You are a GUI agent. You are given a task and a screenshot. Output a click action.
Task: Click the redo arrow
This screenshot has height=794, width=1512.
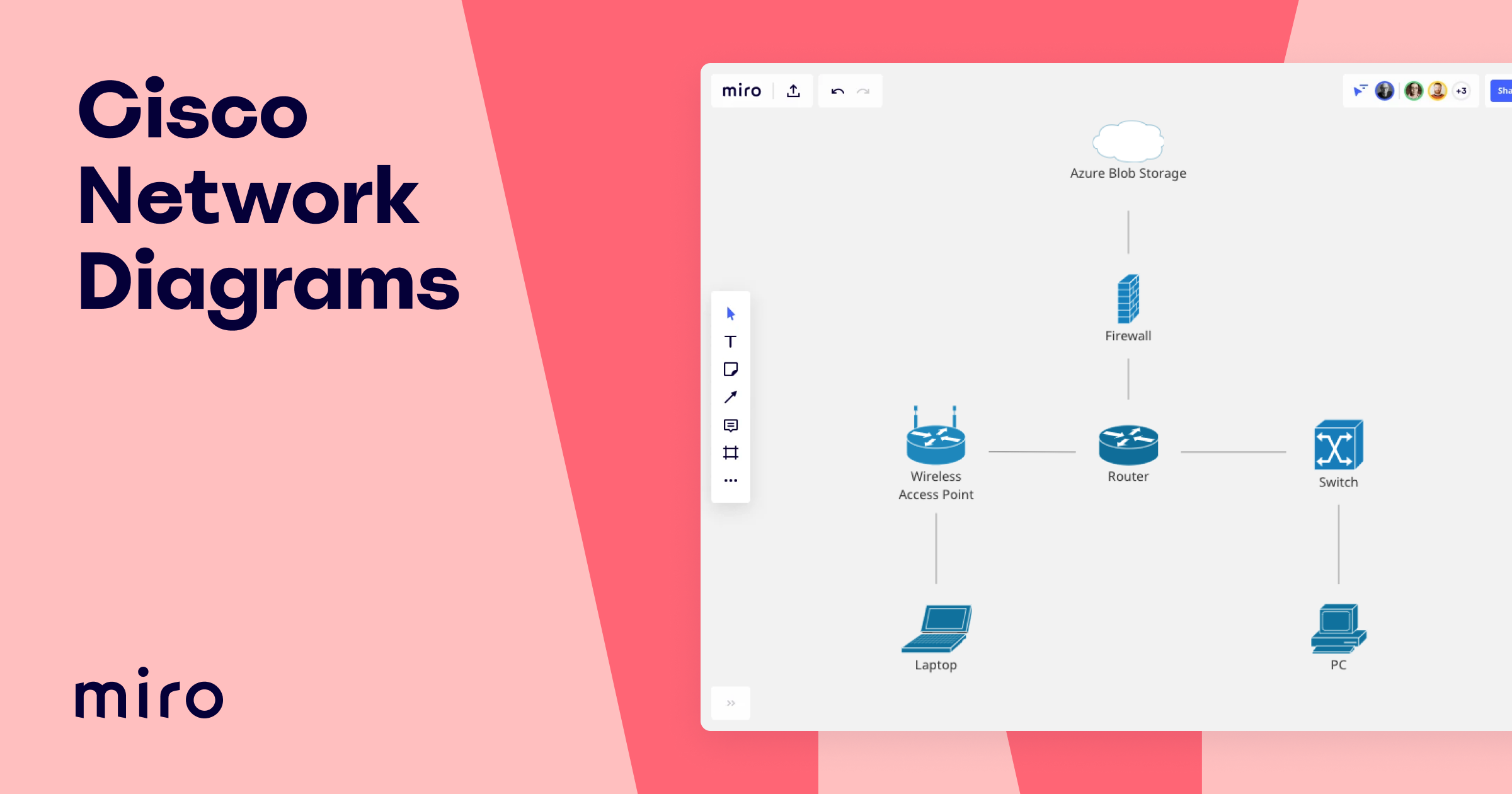[863, 91]
